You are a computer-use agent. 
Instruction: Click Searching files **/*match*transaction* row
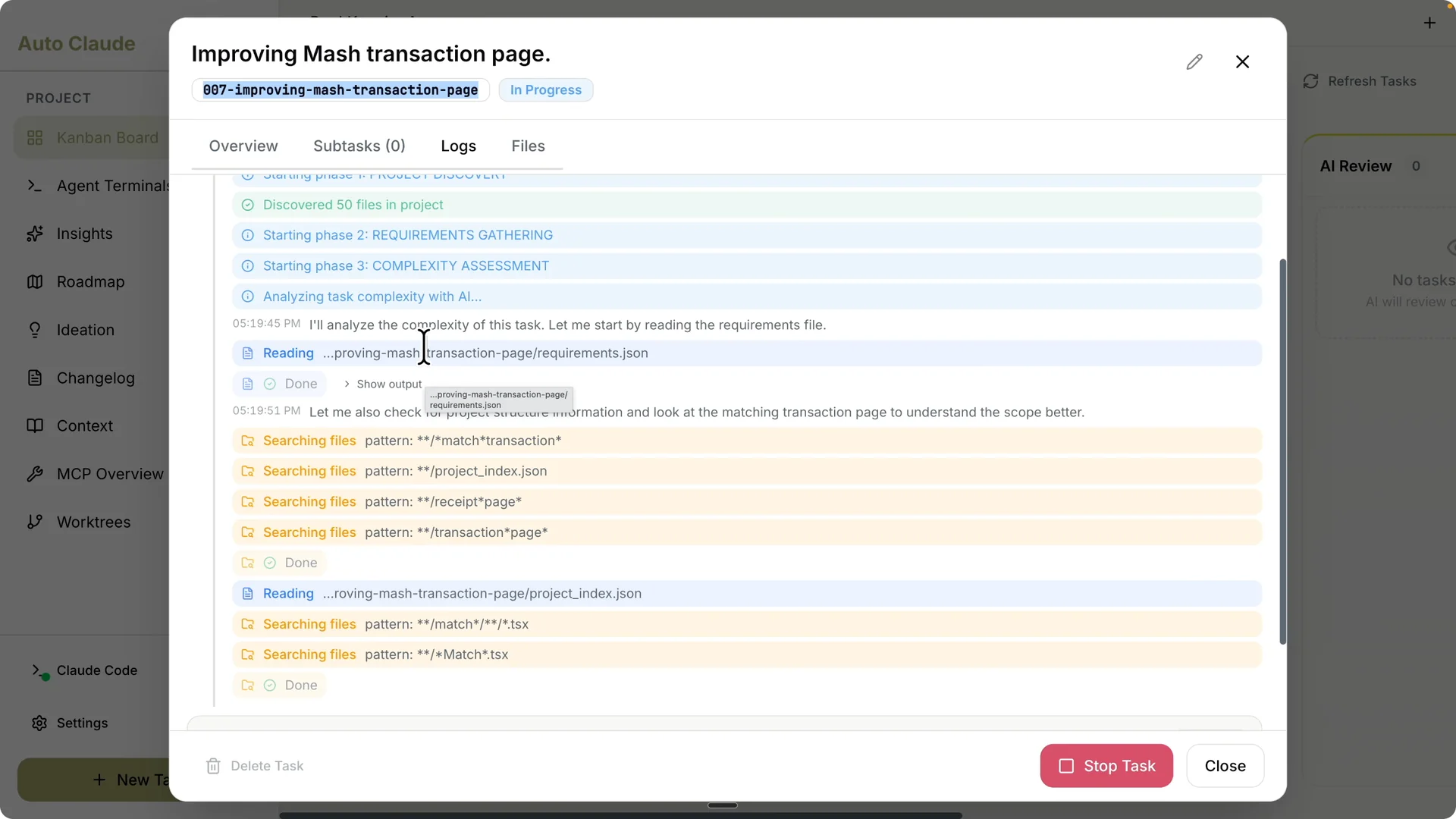pyautogui.click(x=747, y=441)
